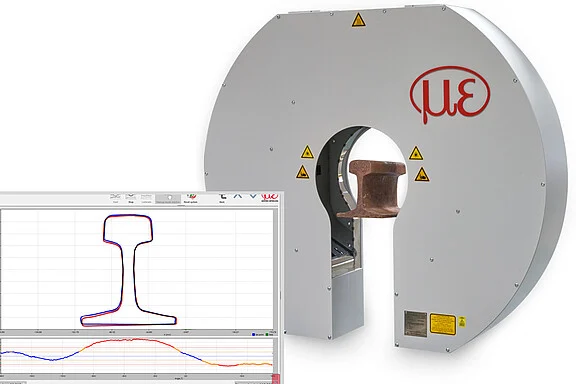576x384 pixels.
Task: Click the highlighted grey toolbar button
Action: (x=168, y=198)
